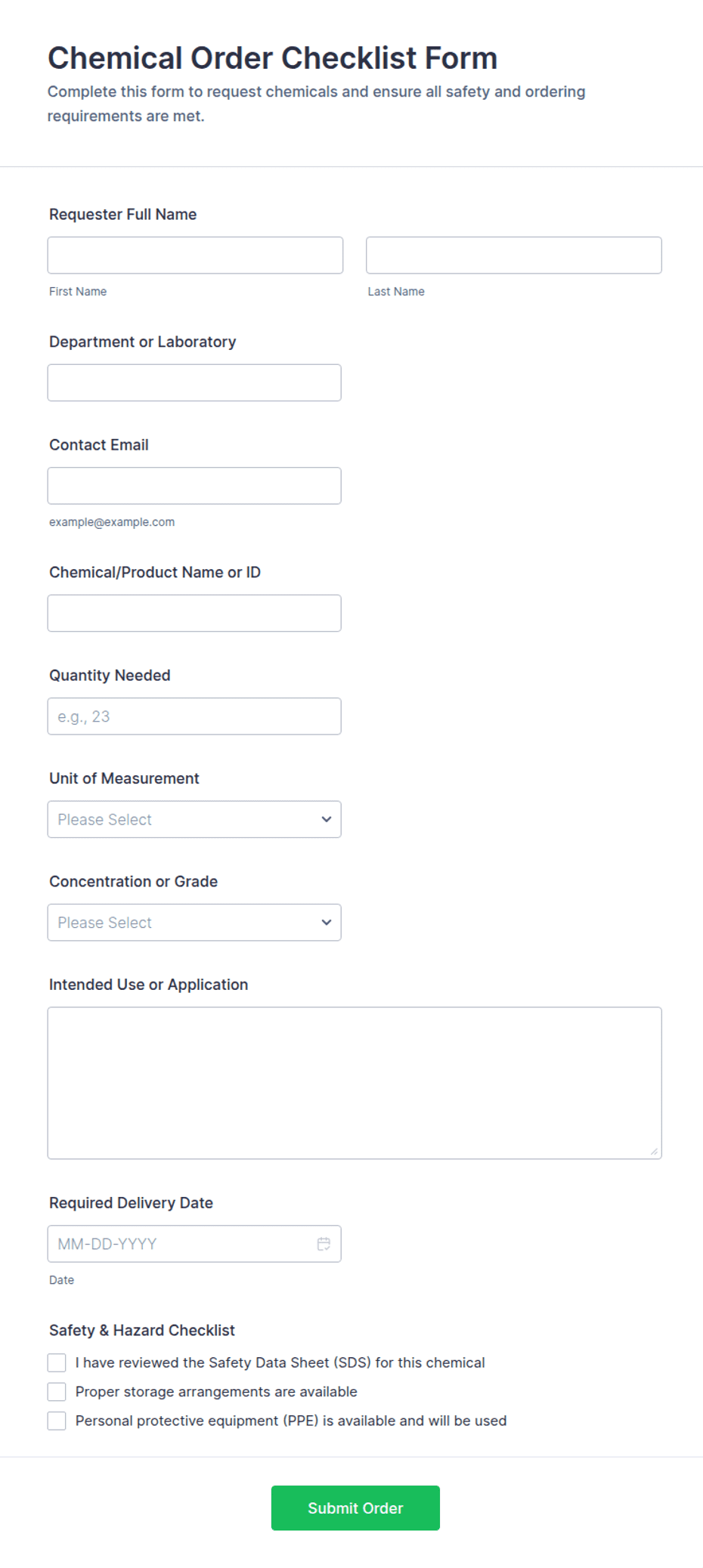Click into the Last Name field

click(x=513, y=255)
